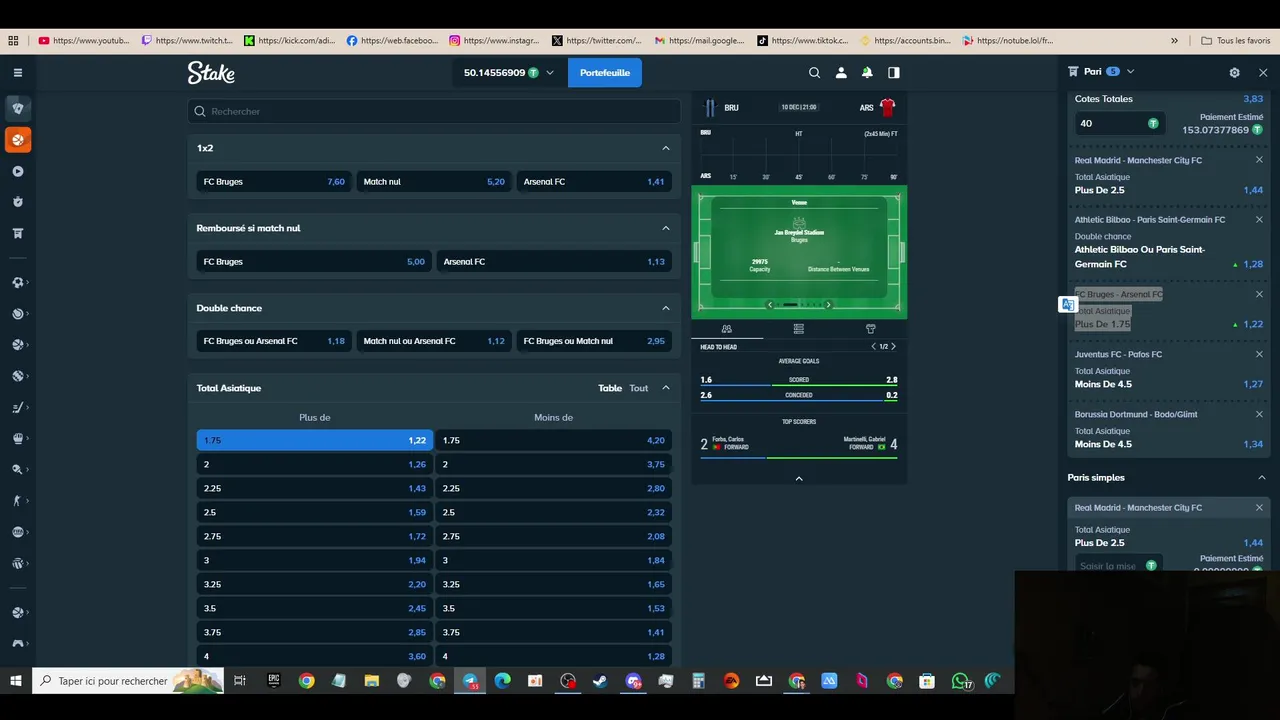Screen dimensions: 1280x720
Task: Remove Real Madrid - Manchester City multi bet
Action: click(1259, 160)
